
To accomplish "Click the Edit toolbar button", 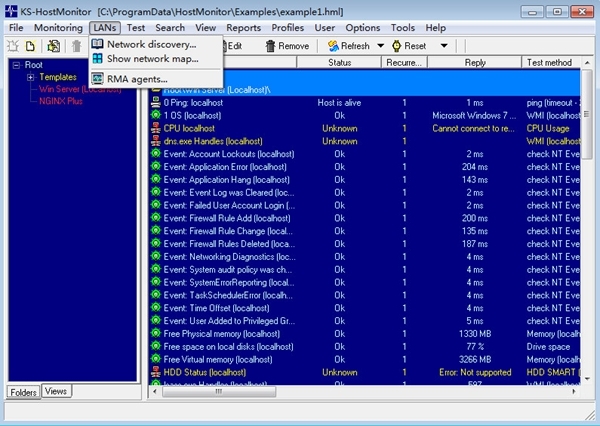I will [235, 46].
